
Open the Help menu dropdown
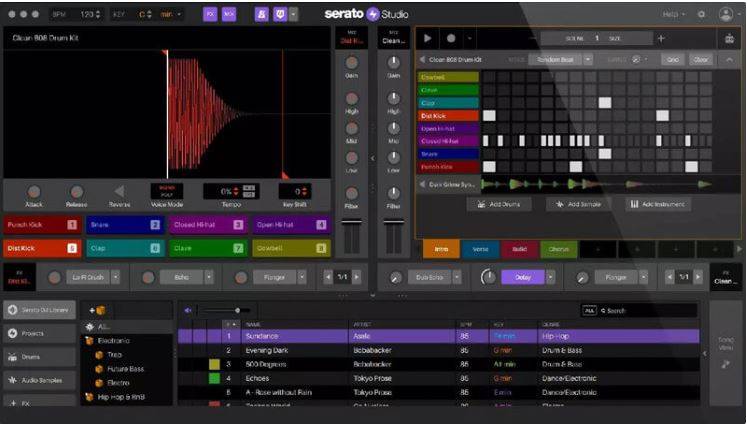tap(675, 14)
